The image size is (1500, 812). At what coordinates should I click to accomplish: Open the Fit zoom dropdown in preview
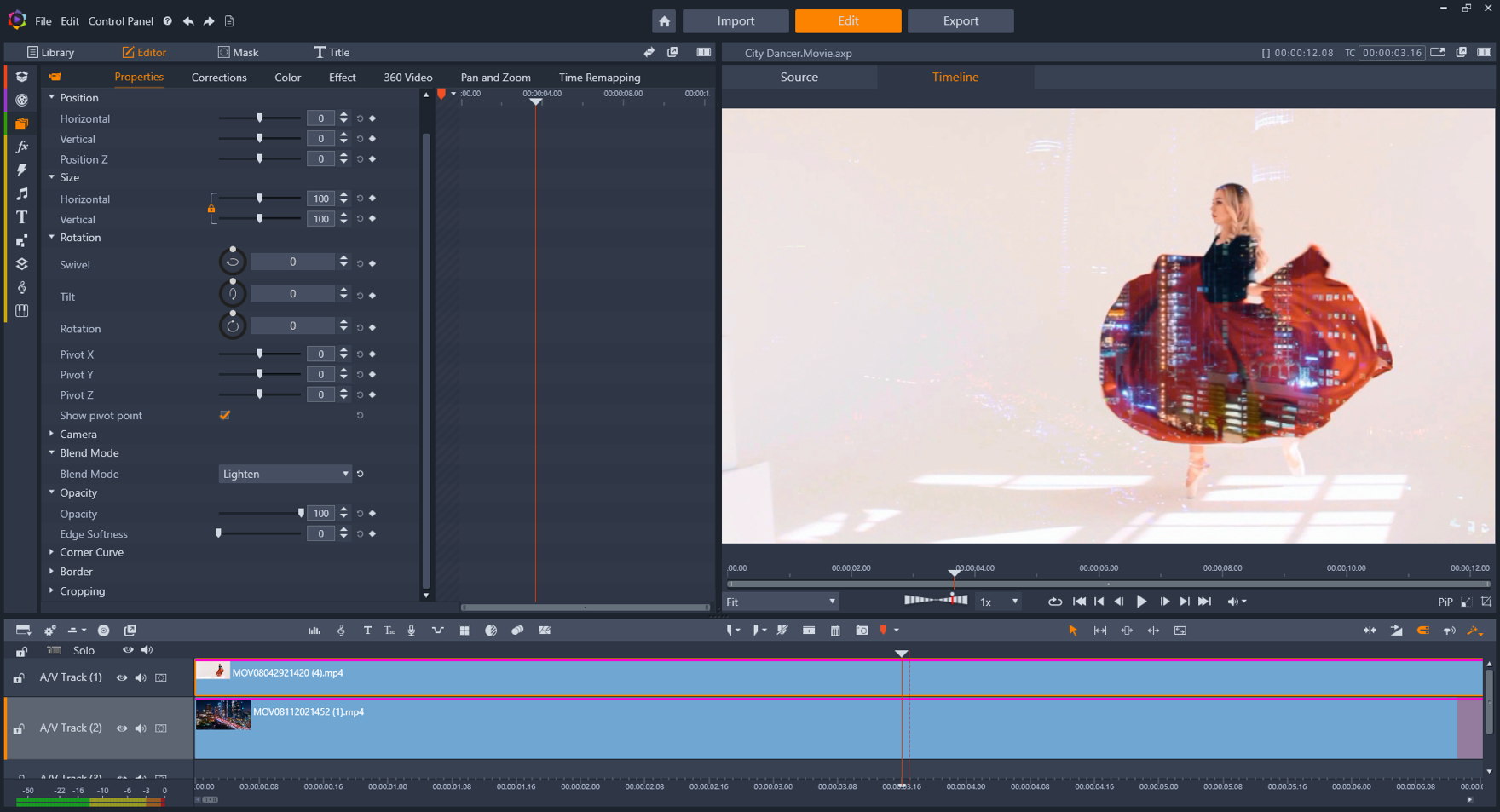coord(780,602)
